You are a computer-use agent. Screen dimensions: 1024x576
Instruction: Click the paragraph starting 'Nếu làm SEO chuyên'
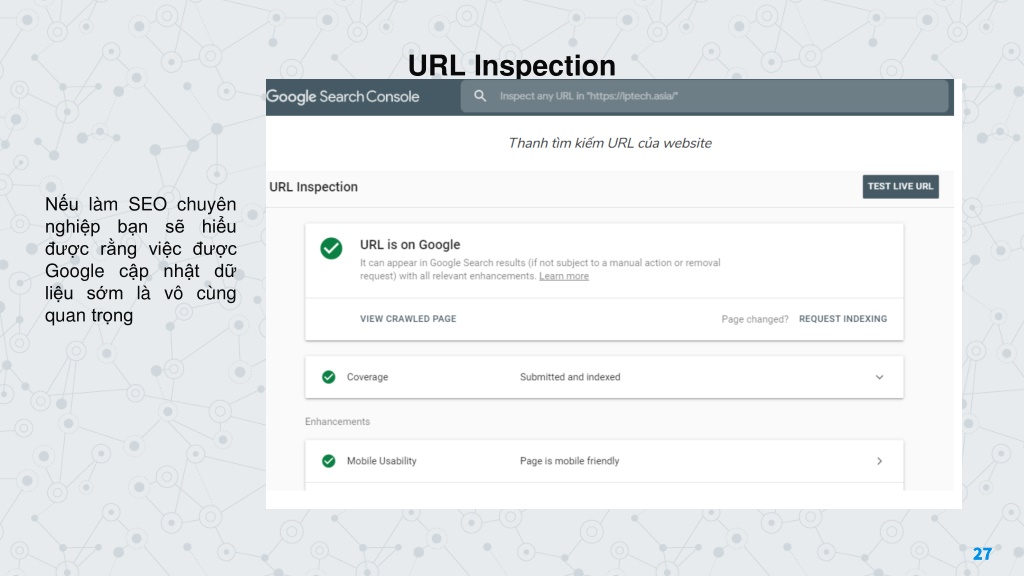(x=140, y=260)
